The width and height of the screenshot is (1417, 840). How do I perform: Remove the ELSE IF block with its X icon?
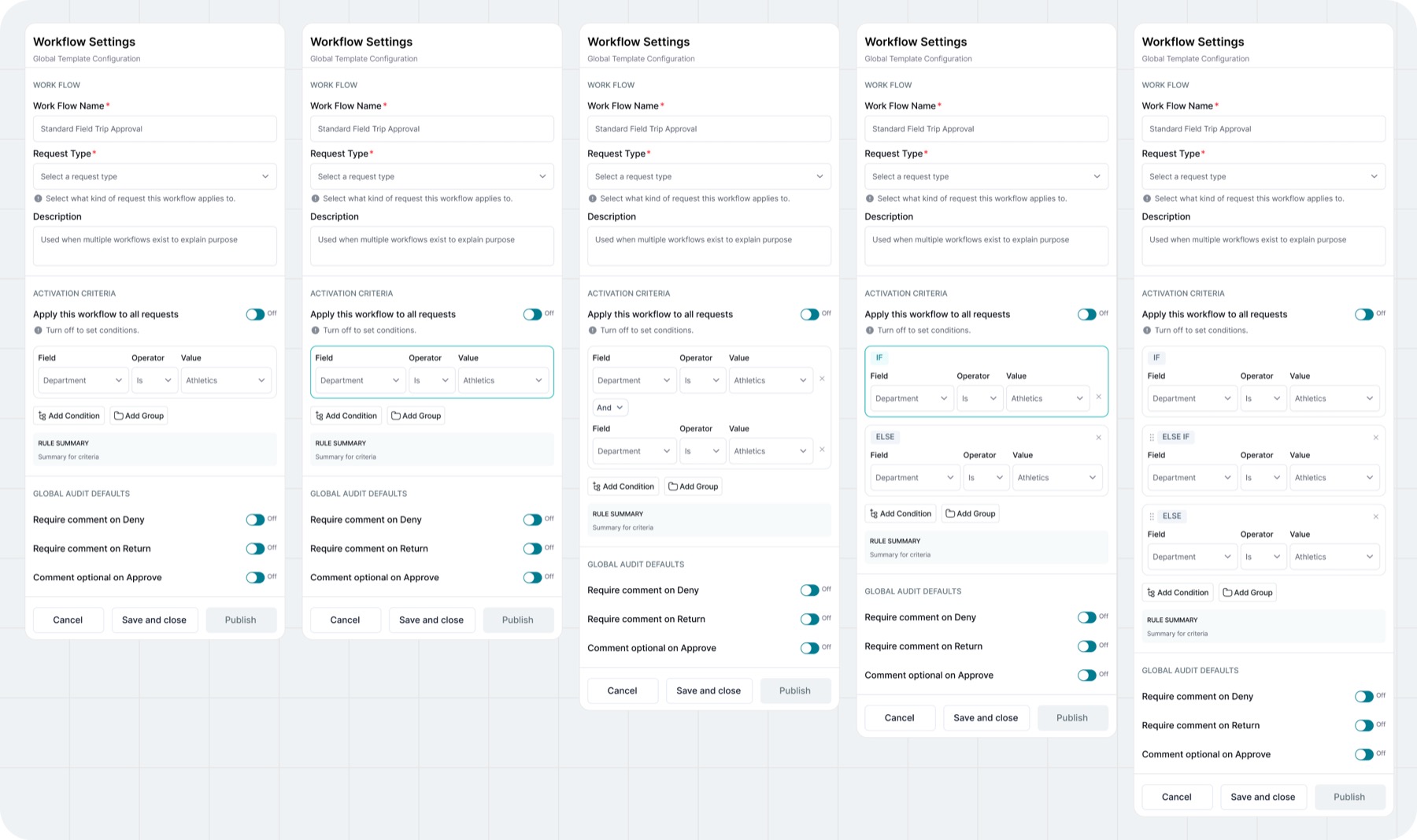coord(1376,438)
